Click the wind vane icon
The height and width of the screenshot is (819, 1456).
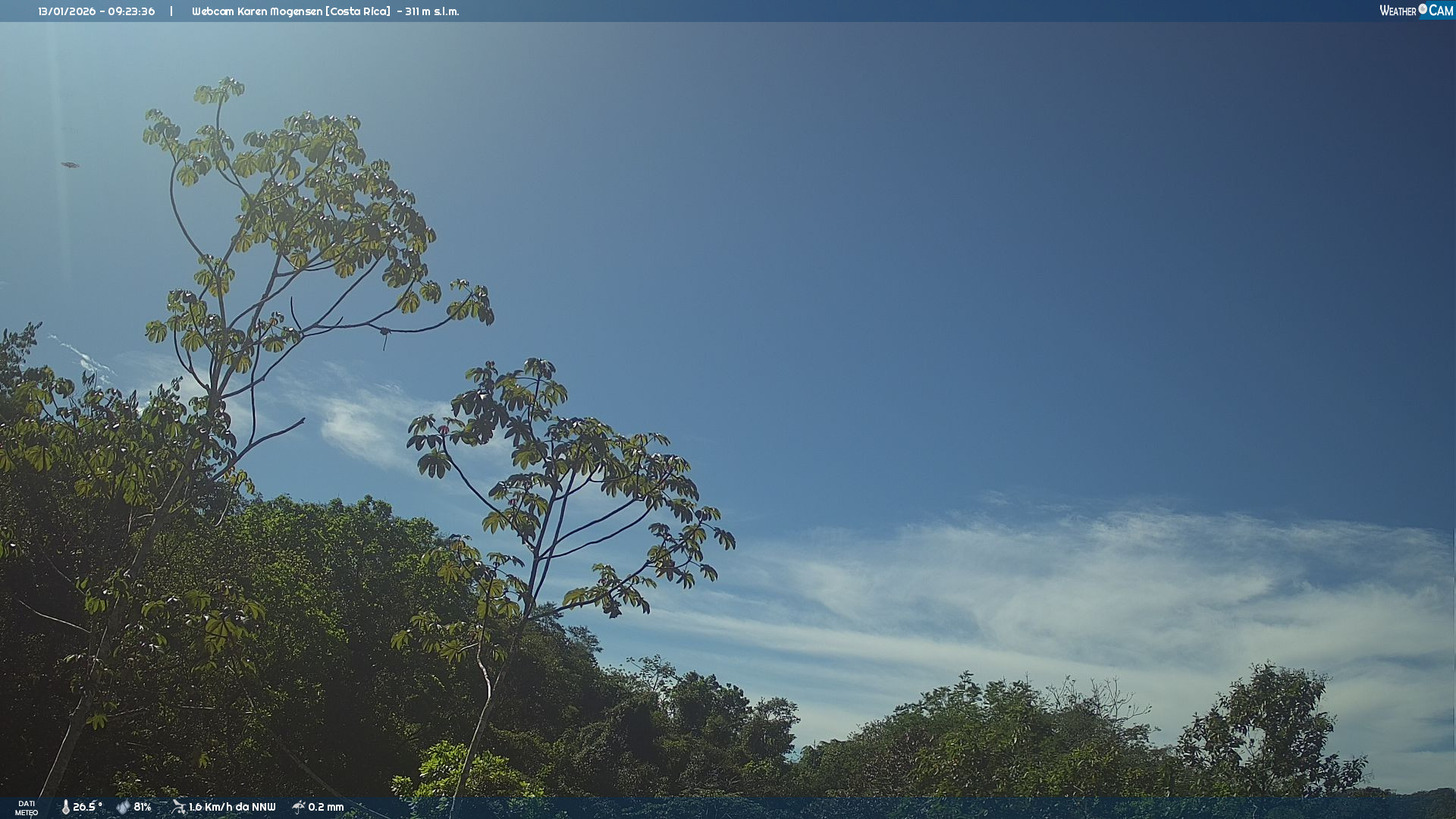(178, 807)
